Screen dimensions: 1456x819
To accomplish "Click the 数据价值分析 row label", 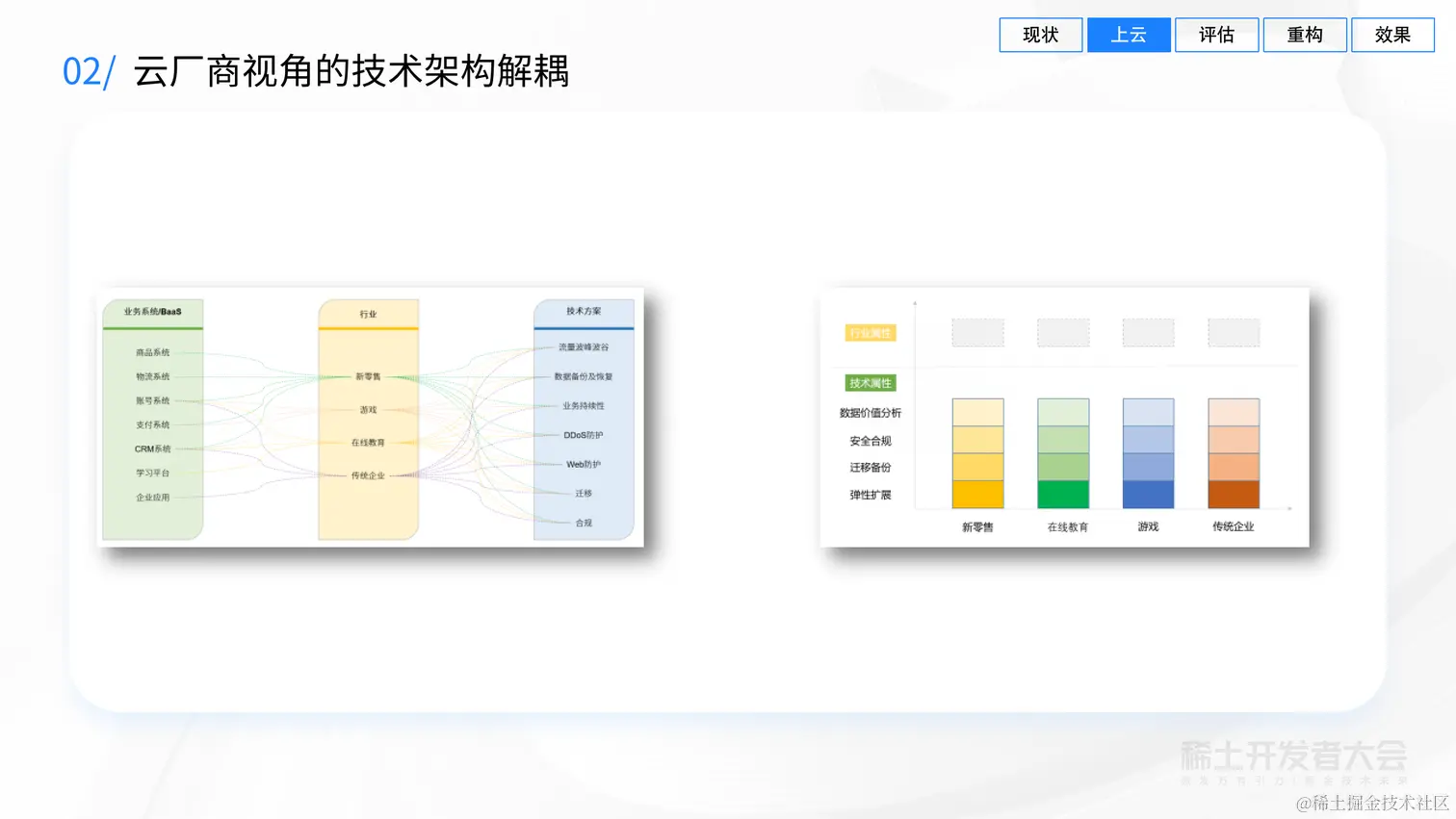I will tap(871, 413).
